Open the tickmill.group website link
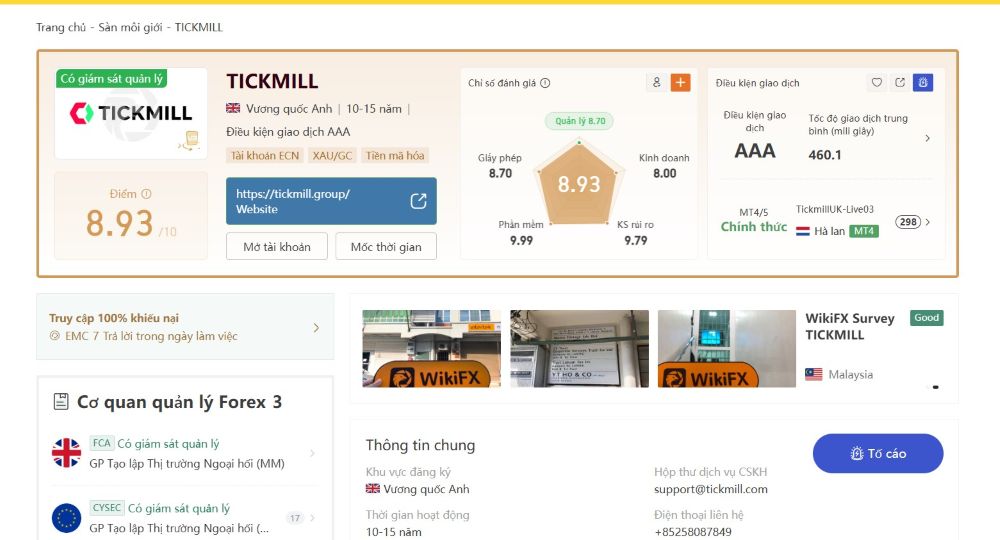1000x540 pixels. pos(331,201)
